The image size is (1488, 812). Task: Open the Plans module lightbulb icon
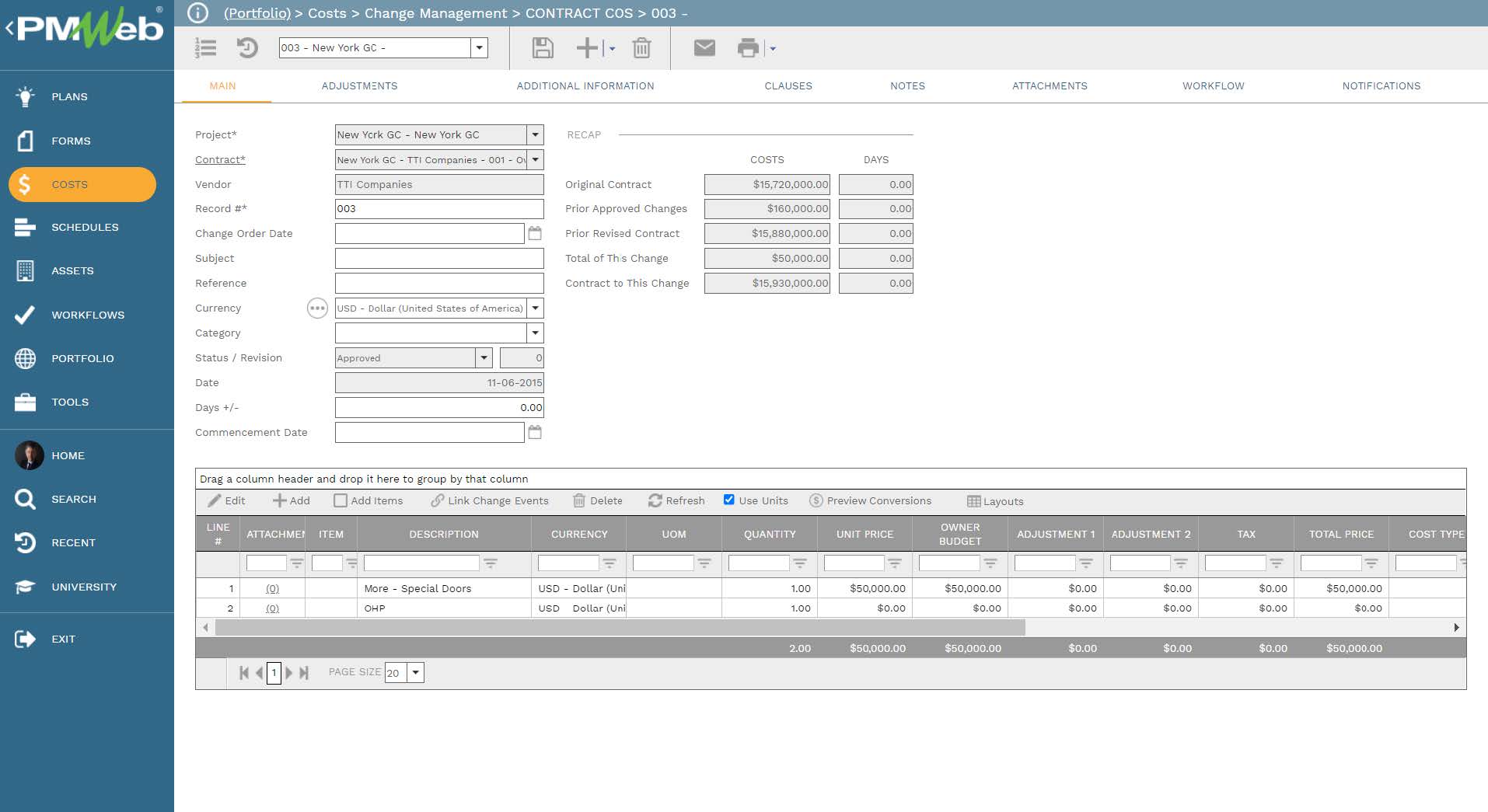pos(26,96)
